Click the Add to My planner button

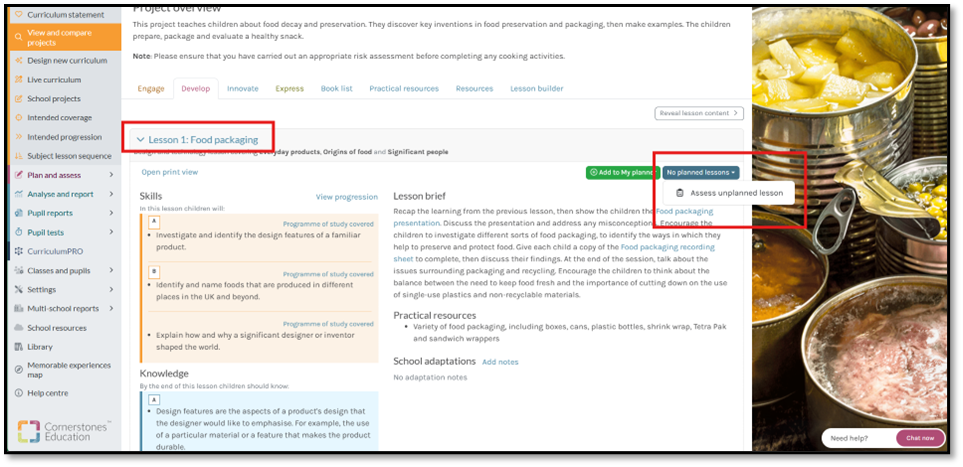tap(621, 173)
